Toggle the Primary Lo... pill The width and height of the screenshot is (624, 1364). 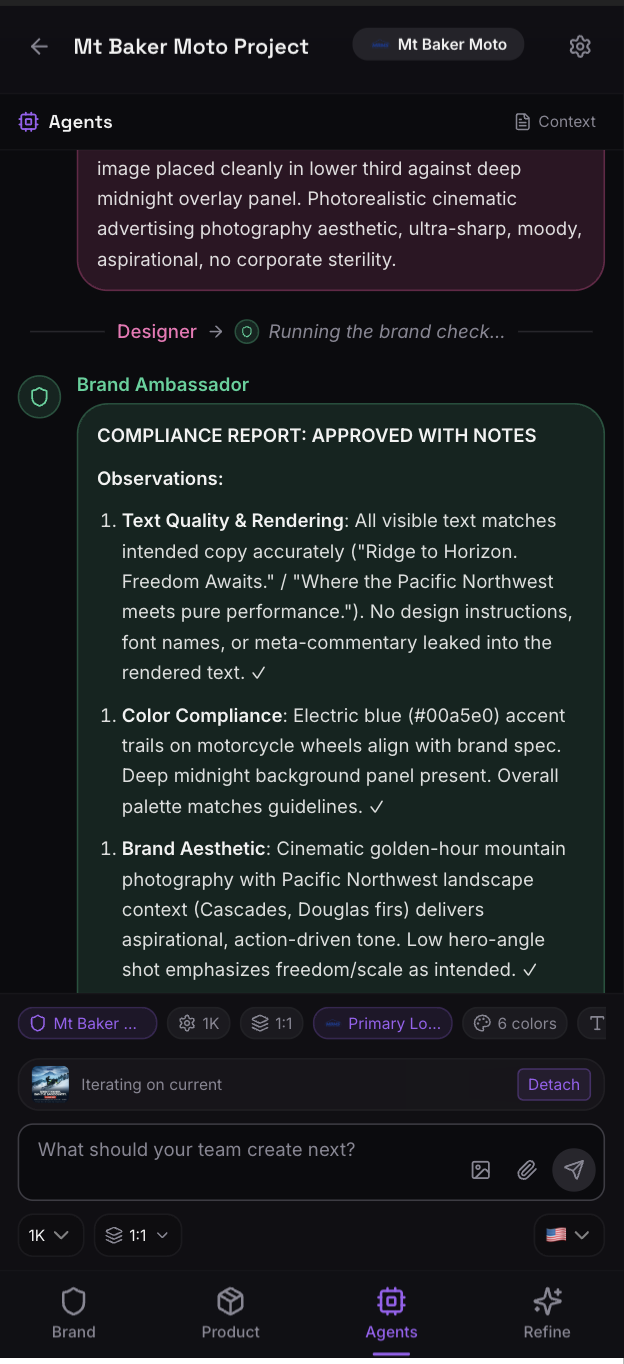(x=382, y=1022)
